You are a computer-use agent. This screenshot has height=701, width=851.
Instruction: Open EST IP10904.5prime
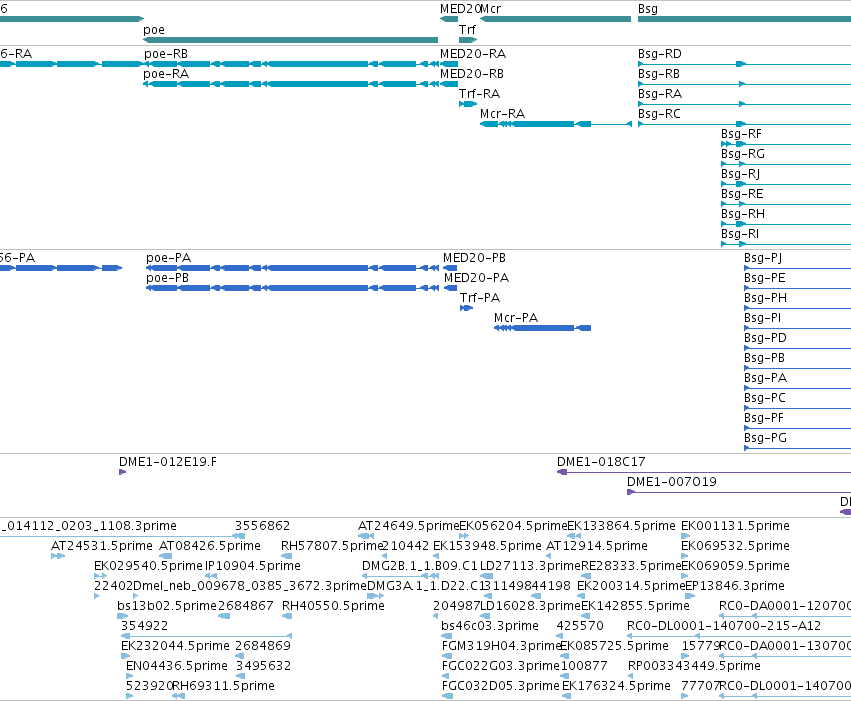(x=253, y=566)
